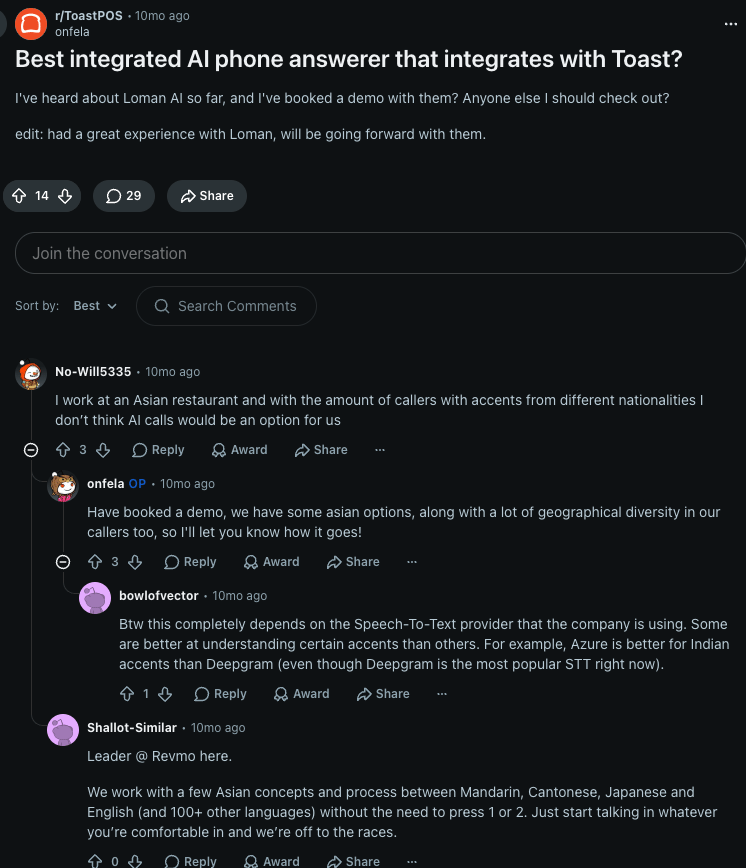Share the main post
This screenshot has height=868, width=746.
click(207, 196)
